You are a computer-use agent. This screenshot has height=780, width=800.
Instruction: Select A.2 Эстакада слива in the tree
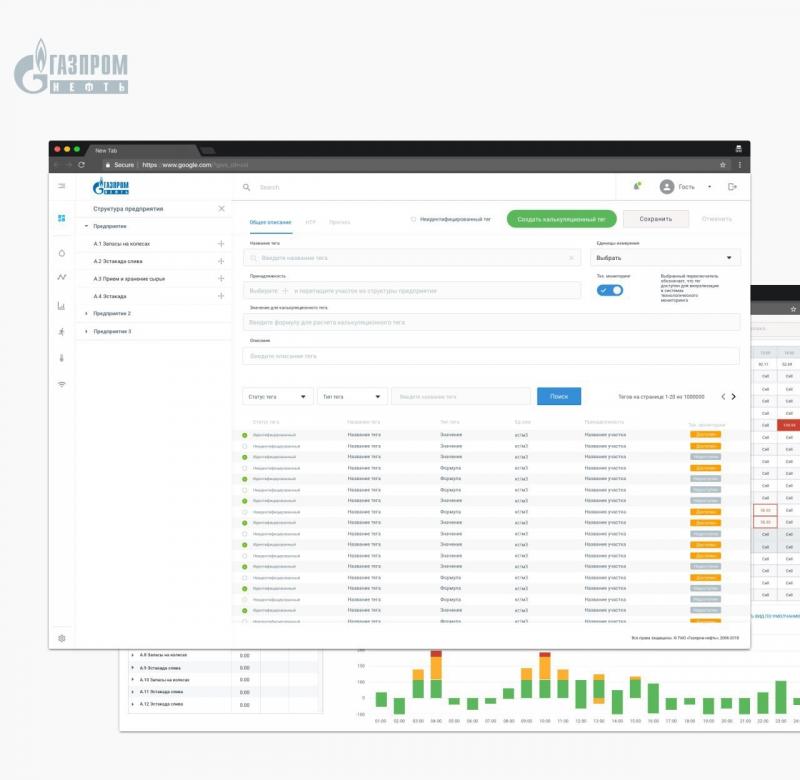118,261
